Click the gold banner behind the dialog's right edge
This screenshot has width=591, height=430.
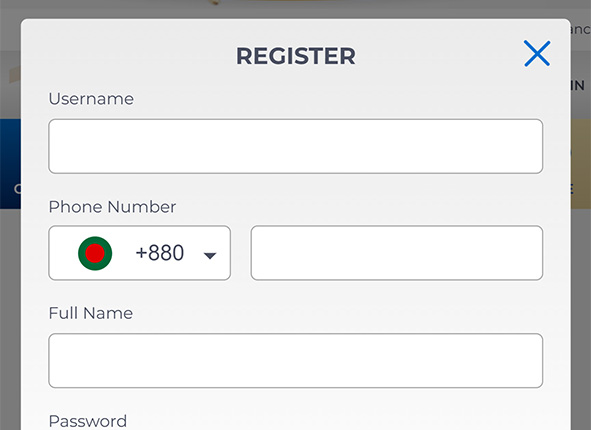pyautogui.click(x=581, y=164)
